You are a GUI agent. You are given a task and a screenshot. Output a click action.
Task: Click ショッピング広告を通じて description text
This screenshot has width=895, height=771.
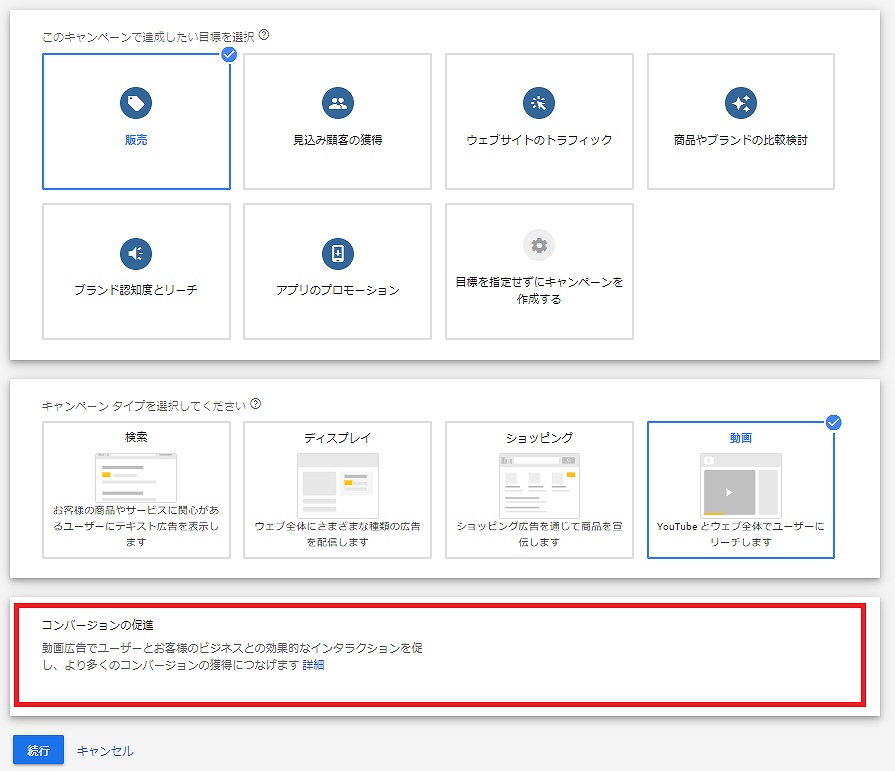point(539,534)
